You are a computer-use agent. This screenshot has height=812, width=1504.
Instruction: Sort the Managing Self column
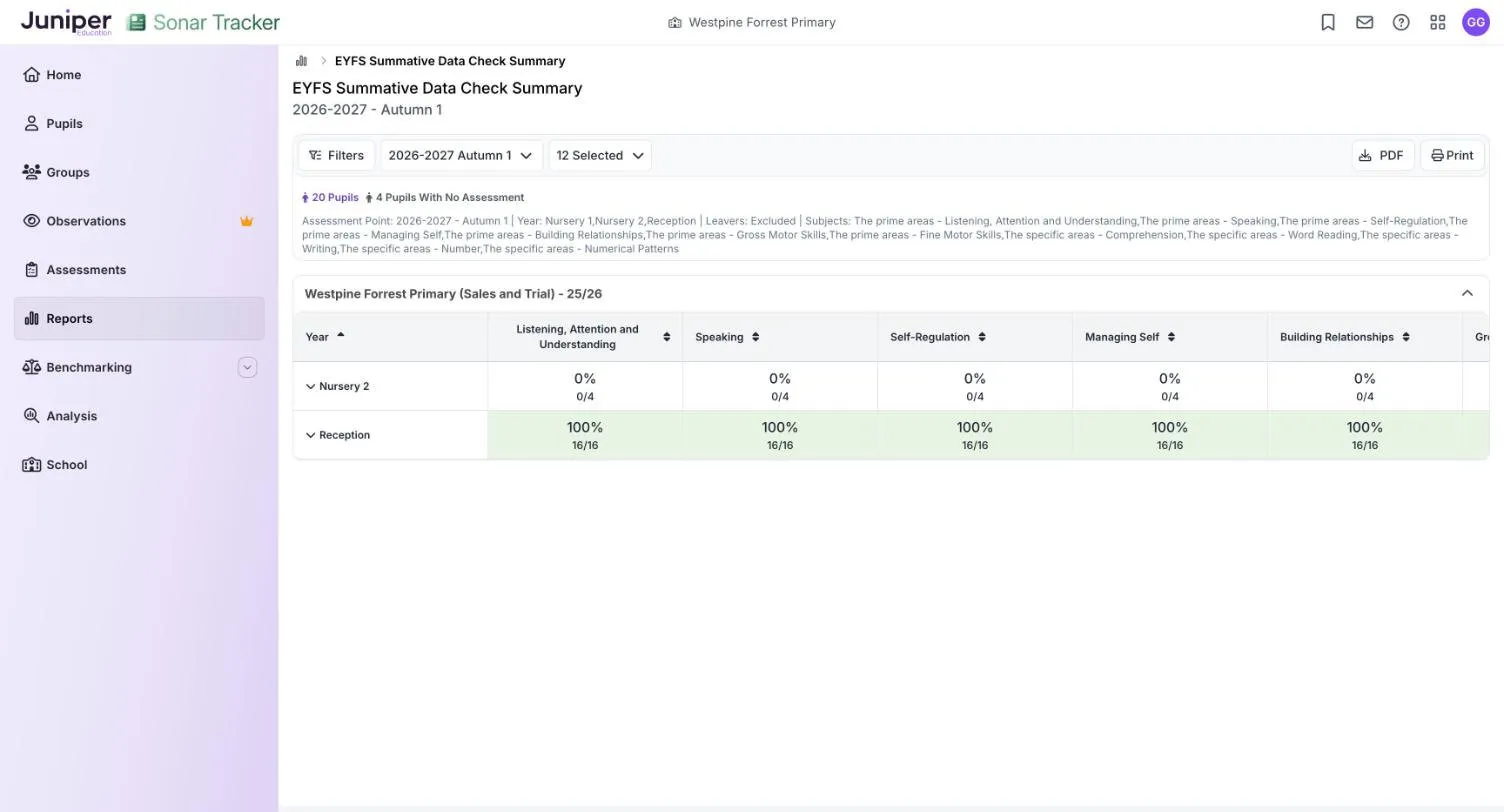pyautogui.click(x=1171, y=337)
